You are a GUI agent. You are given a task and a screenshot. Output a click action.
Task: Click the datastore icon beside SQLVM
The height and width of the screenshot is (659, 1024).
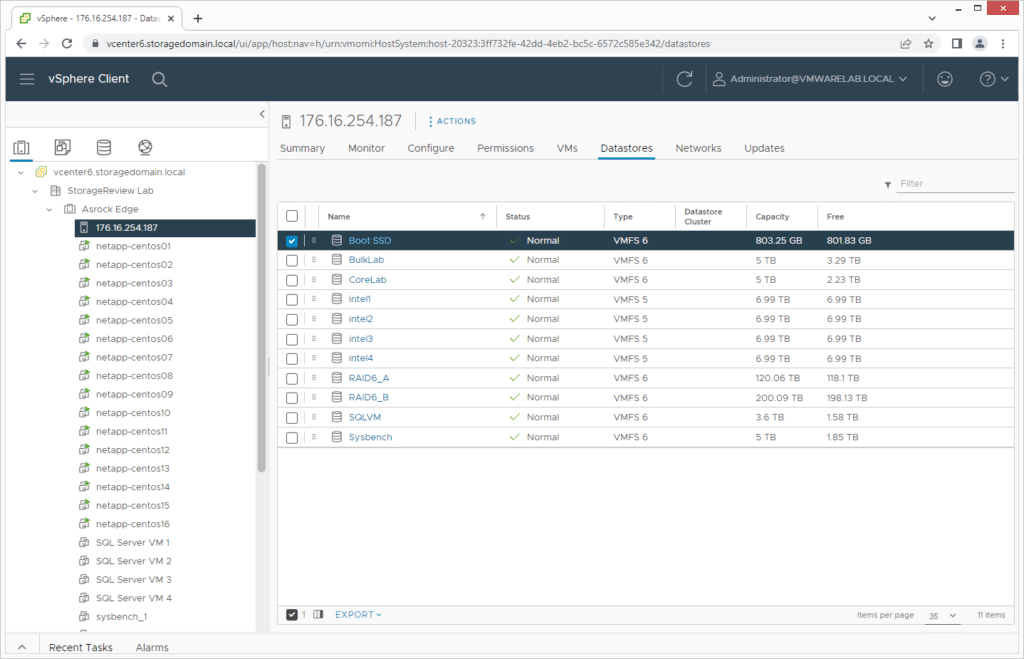336,417
